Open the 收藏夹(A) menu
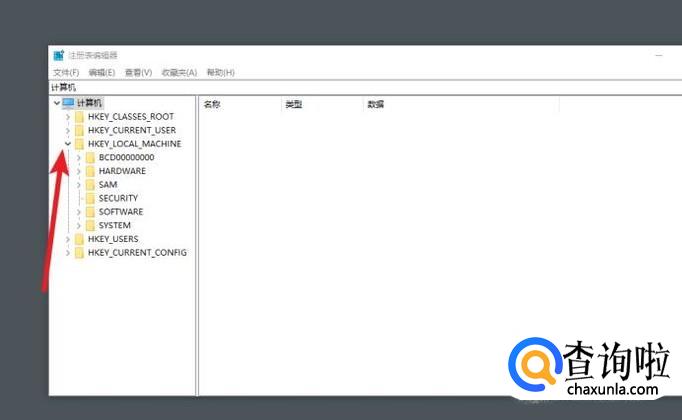The width and height of the screenshot is (682, 420). point(179,72)
